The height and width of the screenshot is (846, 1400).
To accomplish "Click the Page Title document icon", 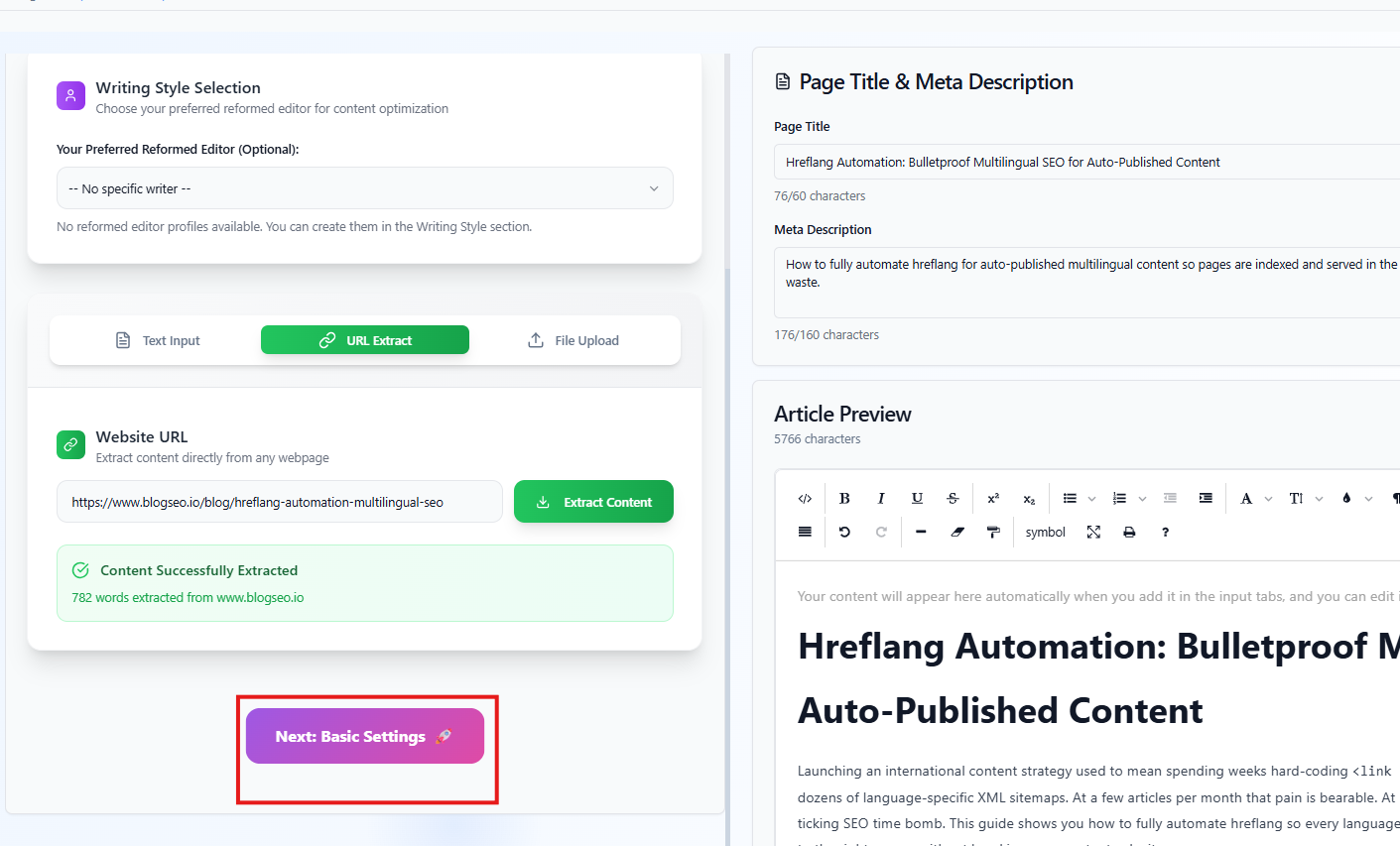I will [783, 81].
